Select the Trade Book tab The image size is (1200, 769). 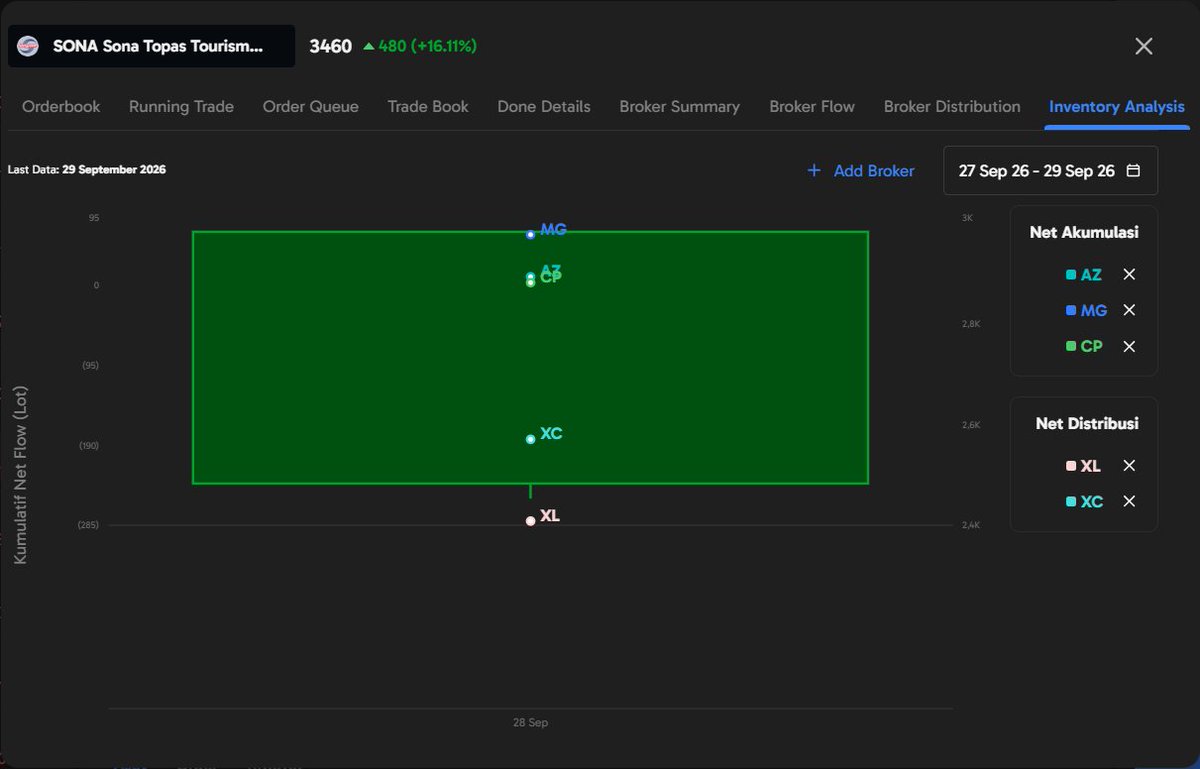428,106
